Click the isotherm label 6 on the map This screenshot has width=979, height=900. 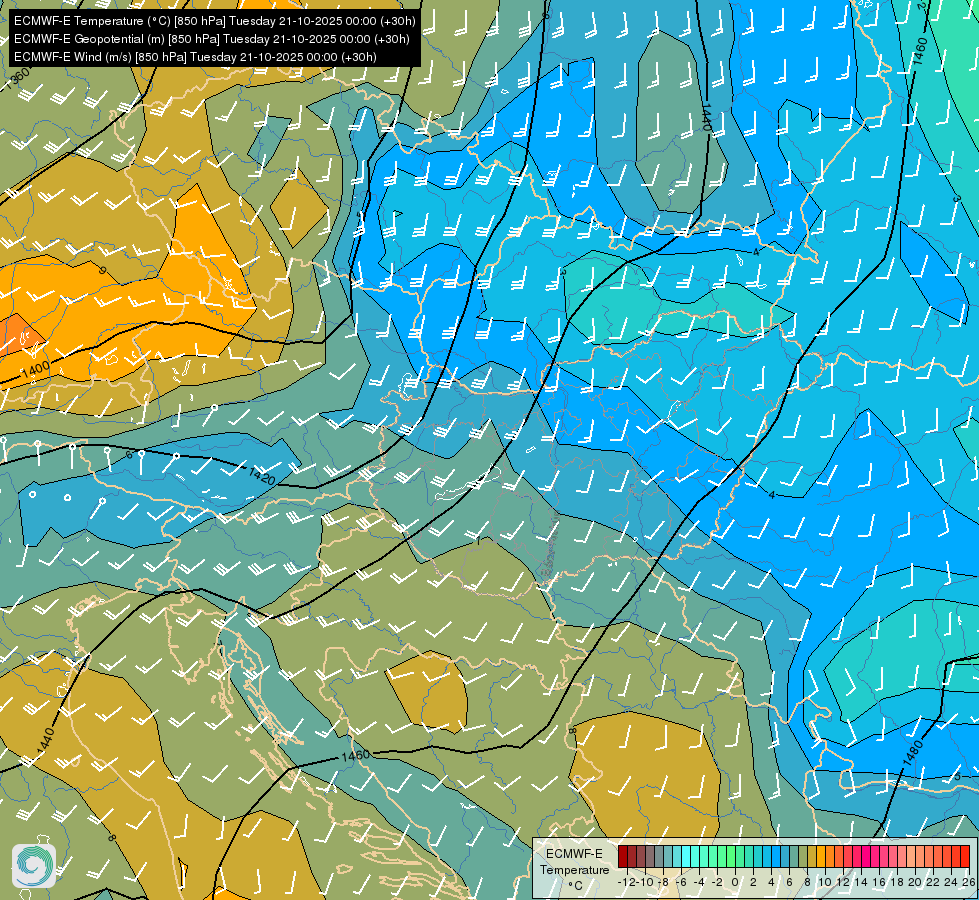[129, 455]
